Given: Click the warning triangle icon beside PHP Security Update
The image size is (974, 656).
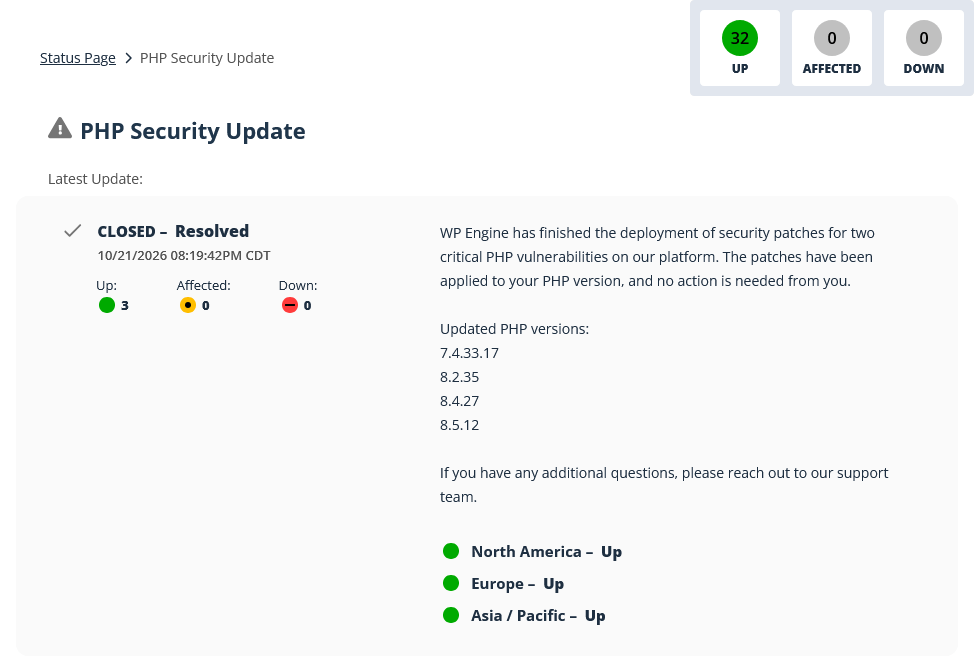Looking at the screenshot, I should tap(60, 128).
